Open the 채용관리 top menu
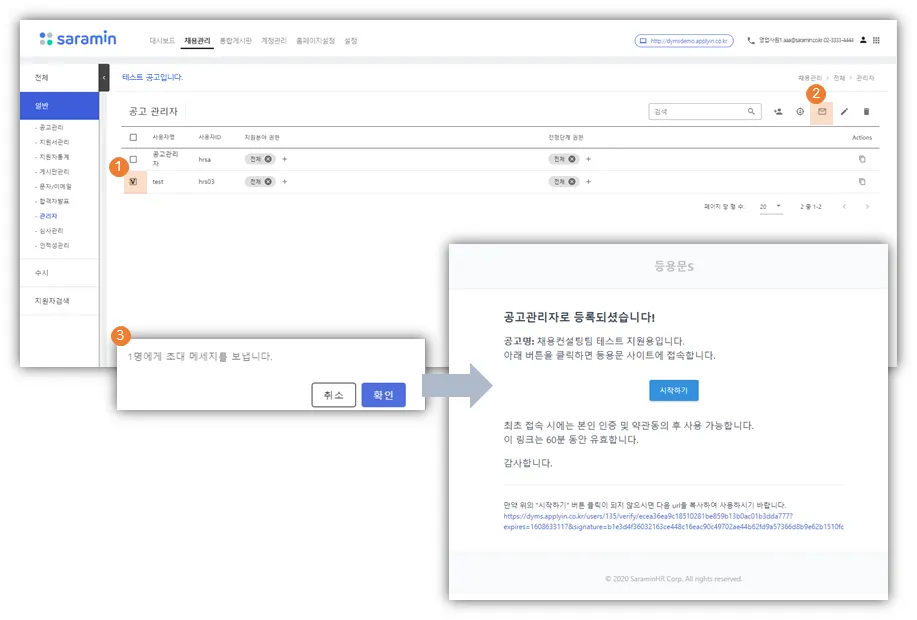The image size is (917, 620). (197, 40)
